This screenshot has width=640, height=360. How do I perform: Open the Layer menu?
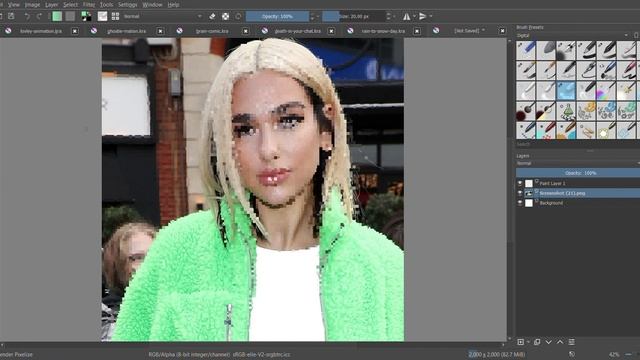51,4
